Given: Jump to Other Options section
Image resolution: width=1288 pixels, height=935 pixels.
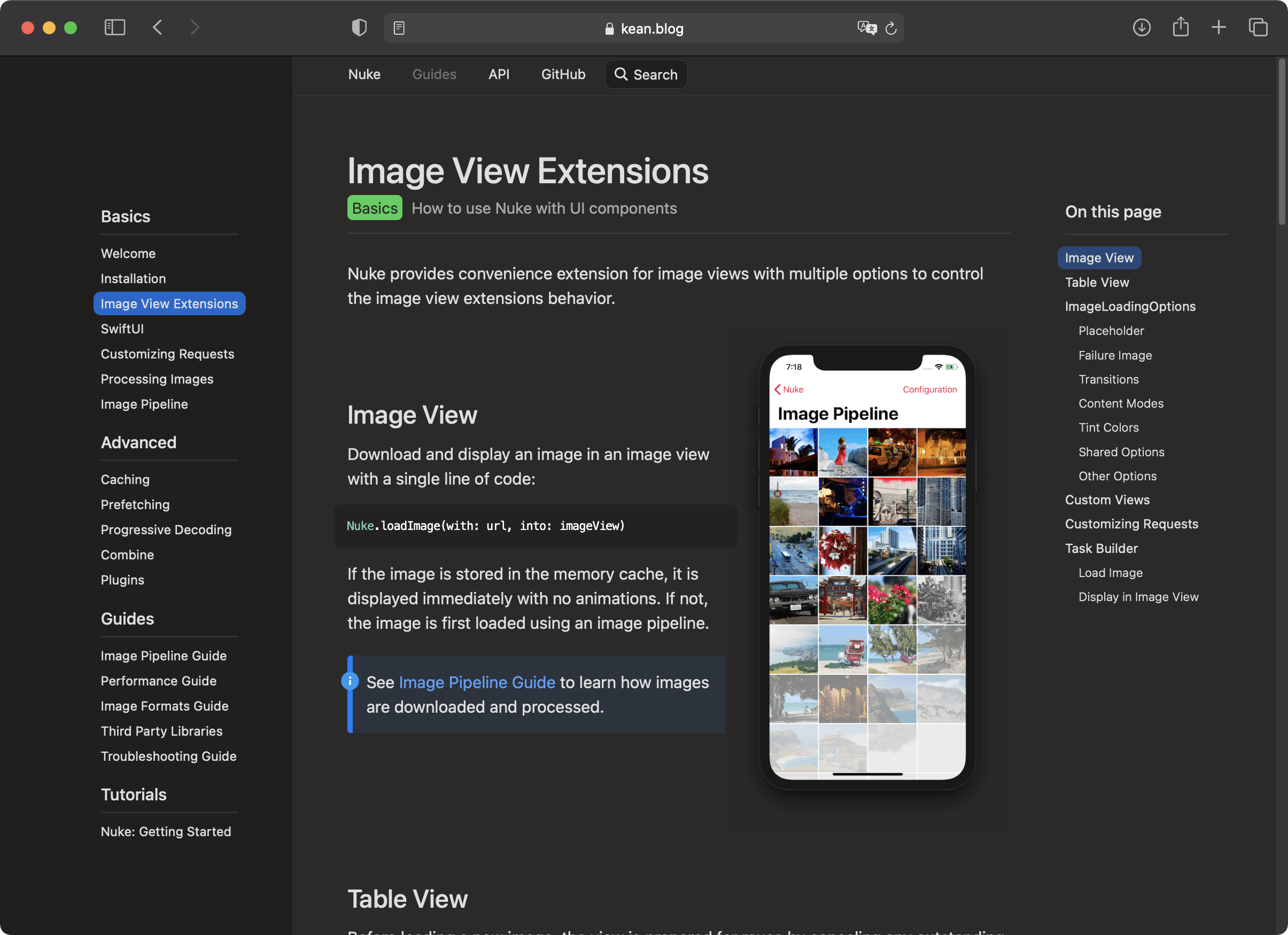Looking at the screenshot, I should pos(1117,476).
